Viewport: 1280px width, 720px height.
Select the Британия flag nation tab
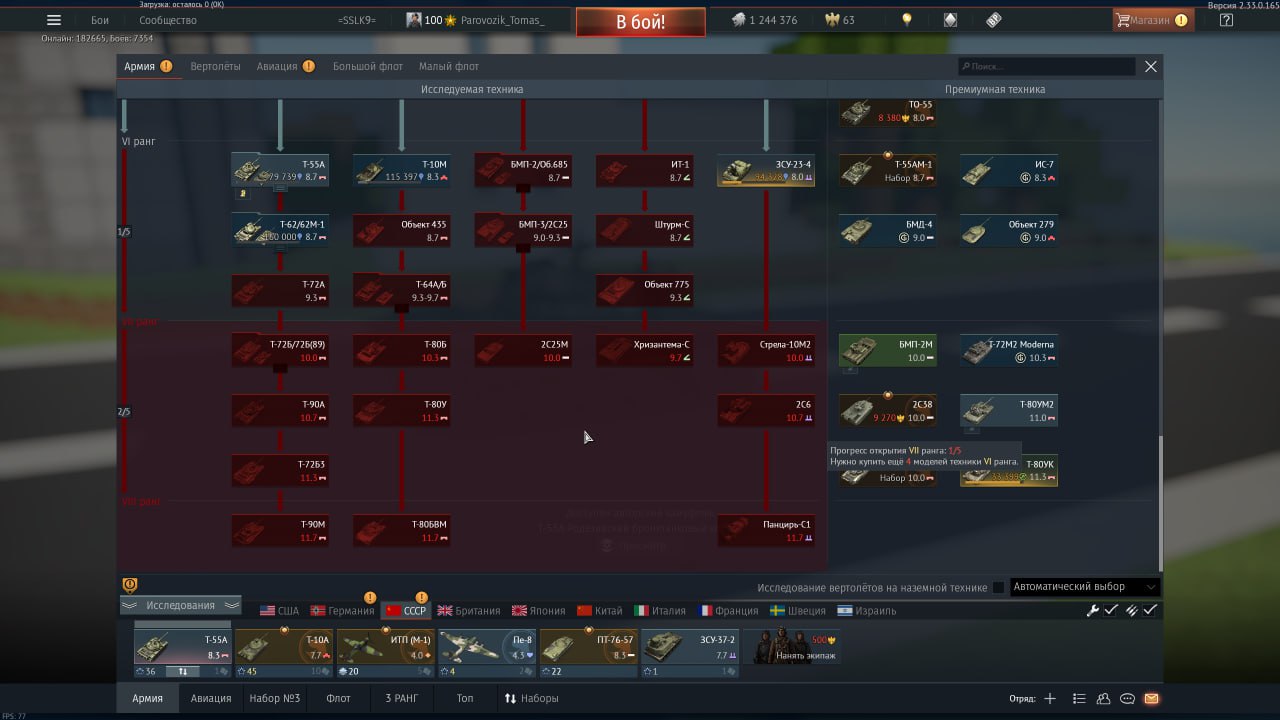[x=469, y=610]
